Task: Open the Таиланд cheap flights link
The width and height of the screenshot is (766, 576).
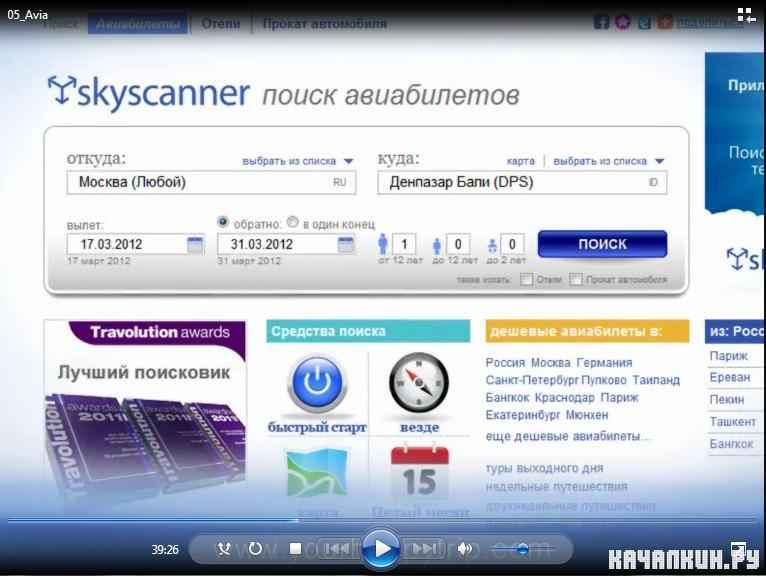Action: coord(656,380)
